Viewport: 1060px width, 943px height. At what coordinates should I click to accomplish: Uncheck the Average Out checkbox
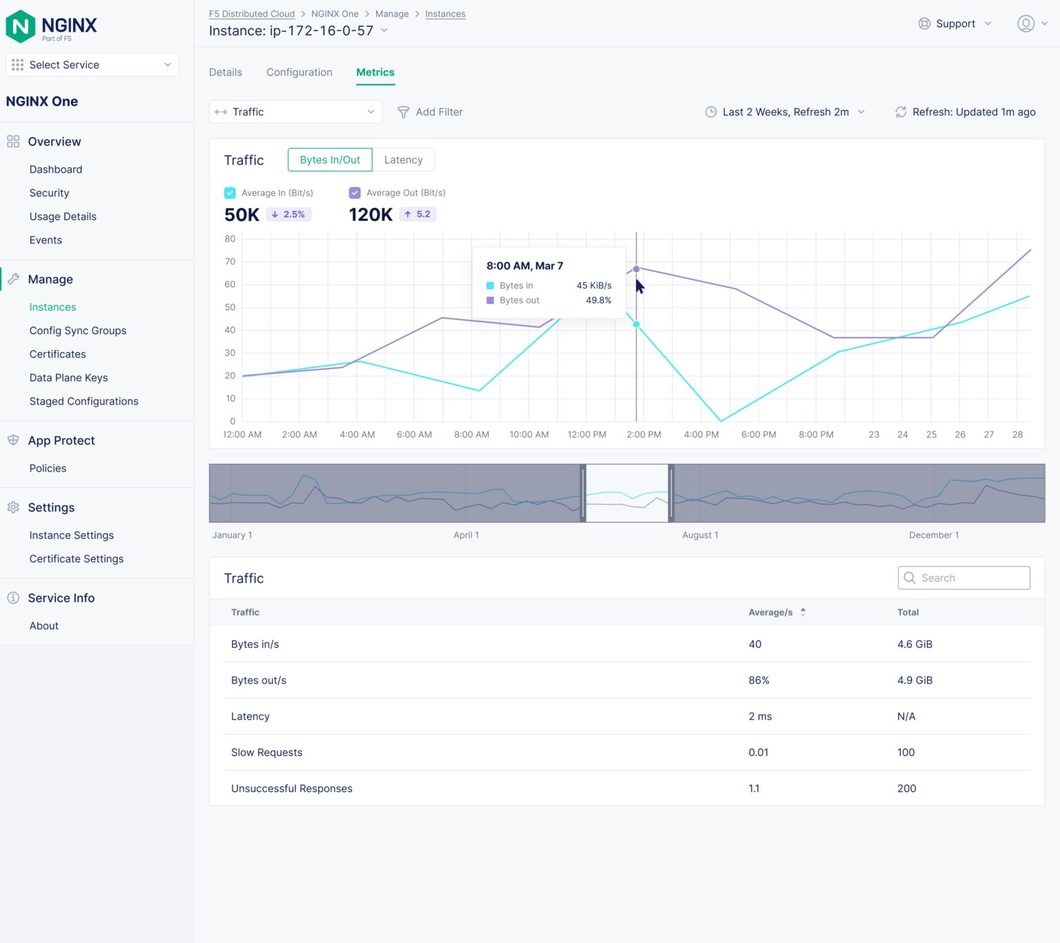pyautogui.click(x=355, y=193)
